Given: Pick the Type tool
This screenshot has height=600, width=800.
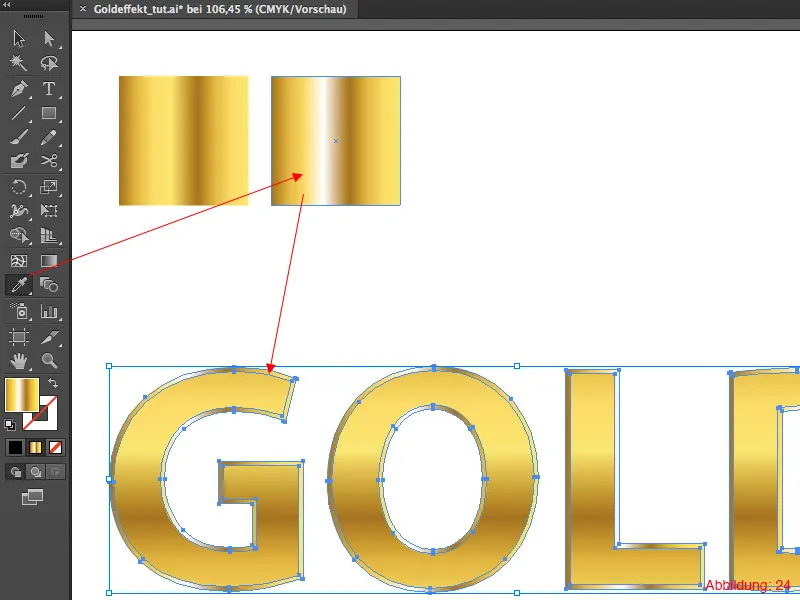Looking at the screenshot, I should pos(49,89).
